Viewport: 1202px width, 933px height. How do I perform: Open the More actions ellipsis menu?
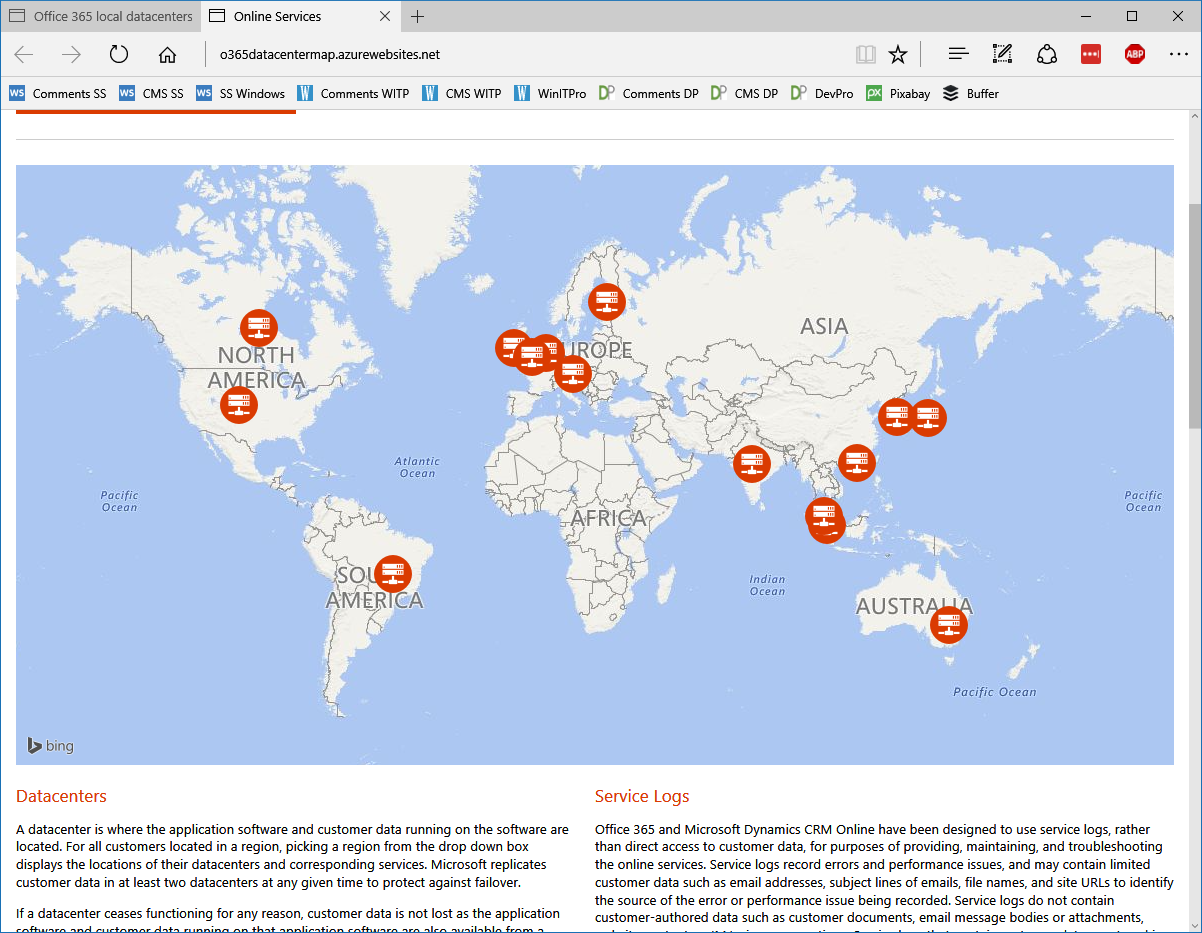click(x=1179, y=54)
